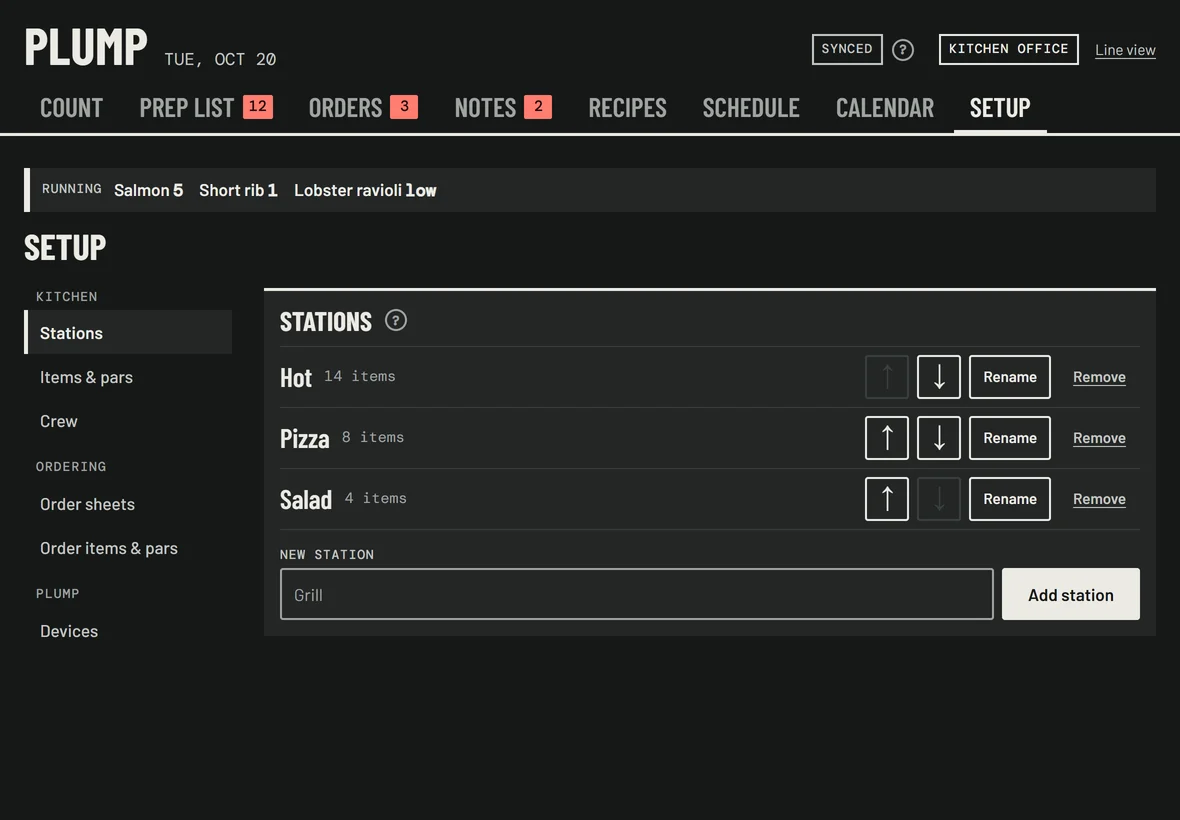Click the Synced status button
The image size is (1180, 820).
coord(847,50)
